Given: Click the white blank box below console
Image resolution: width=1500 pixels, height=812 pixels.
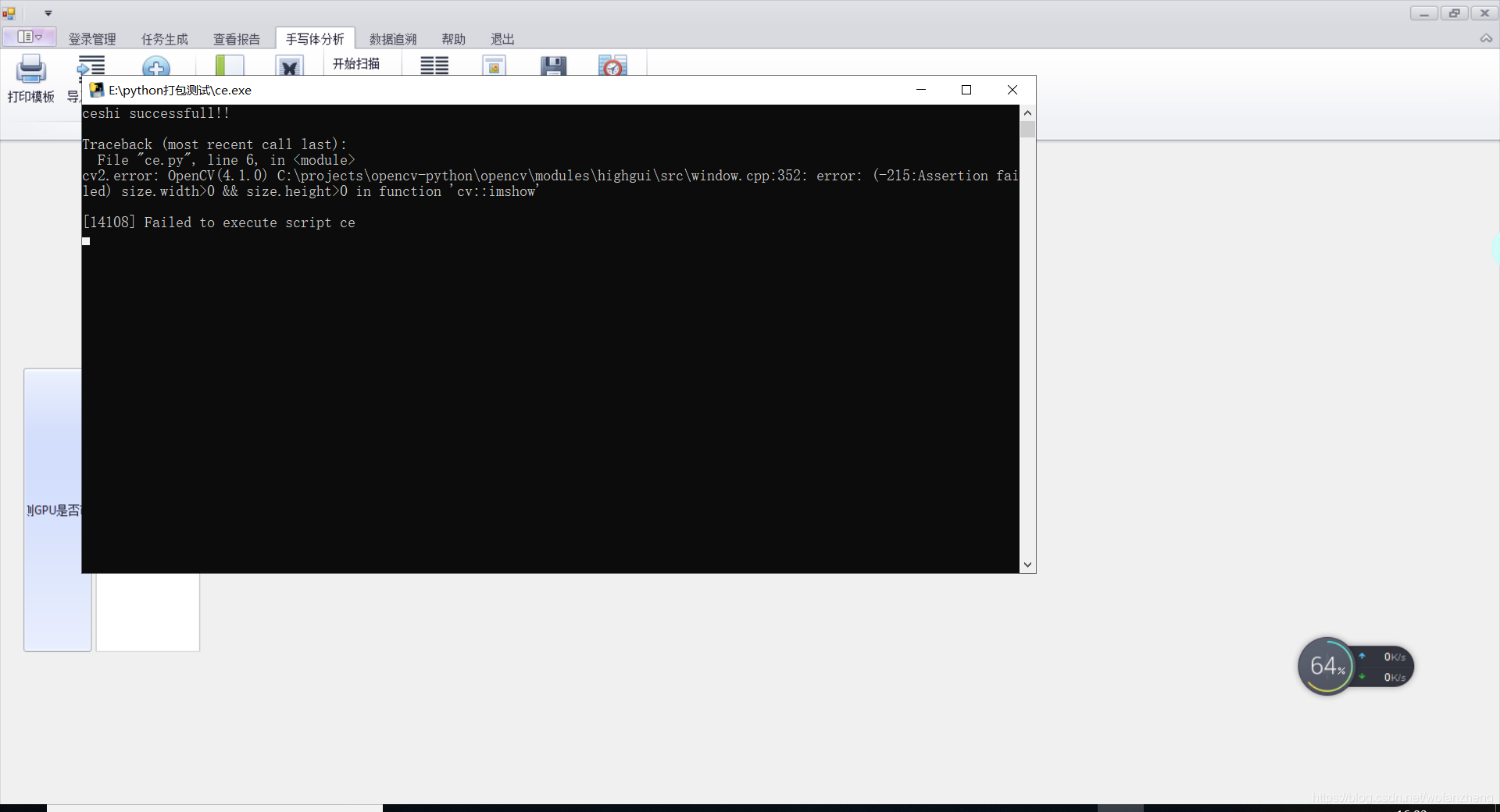Looking at the screenshot, I should click(148, 613).
